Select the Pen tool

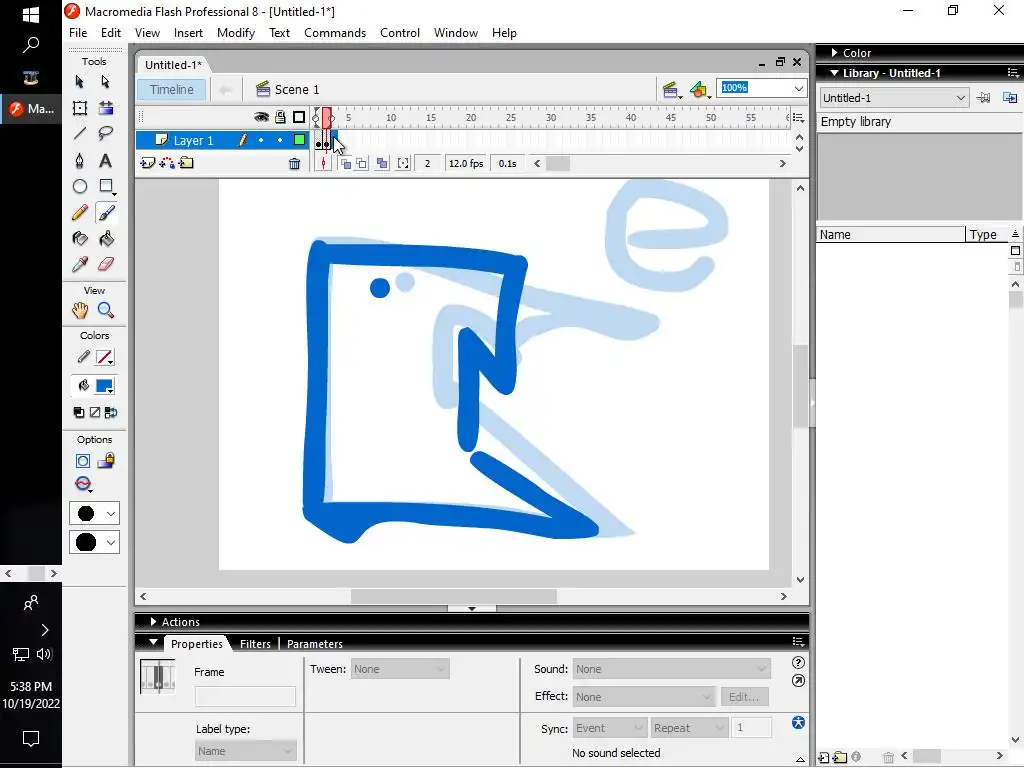pos(80,161)
